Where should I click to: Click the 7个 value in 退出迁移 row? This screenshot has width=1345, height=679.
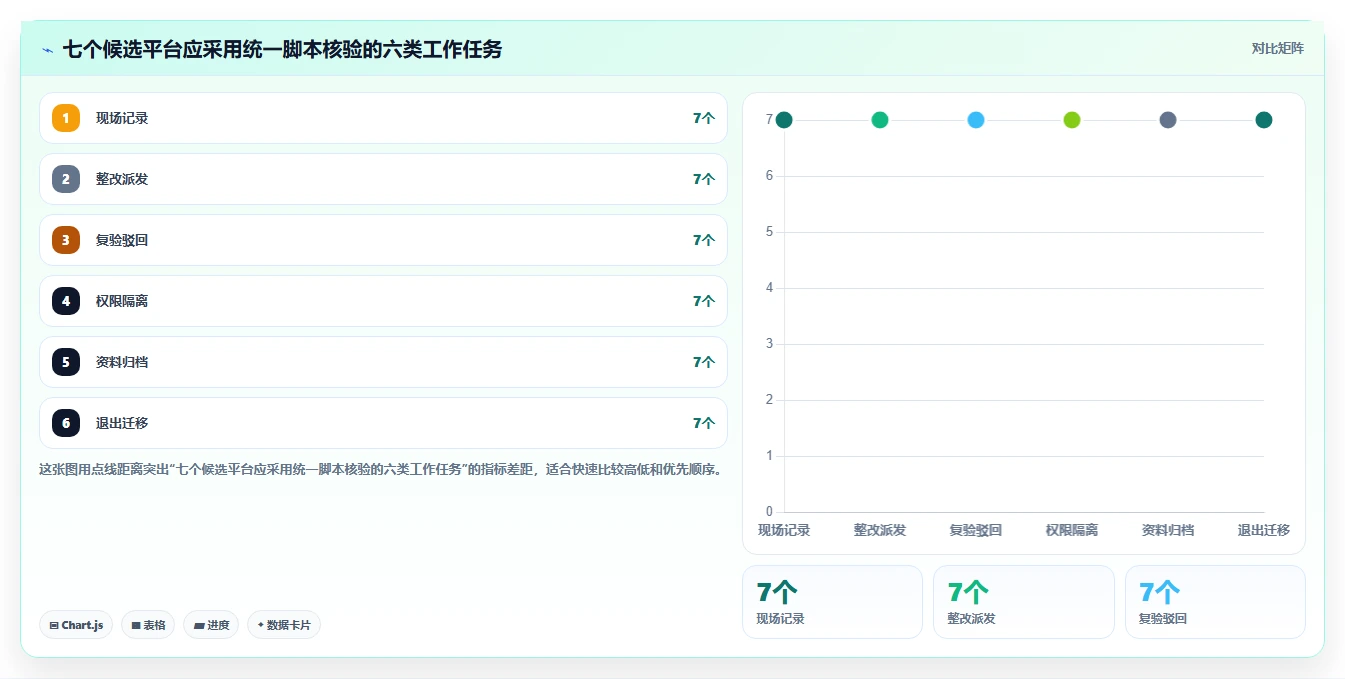click(x=704, y=423)
